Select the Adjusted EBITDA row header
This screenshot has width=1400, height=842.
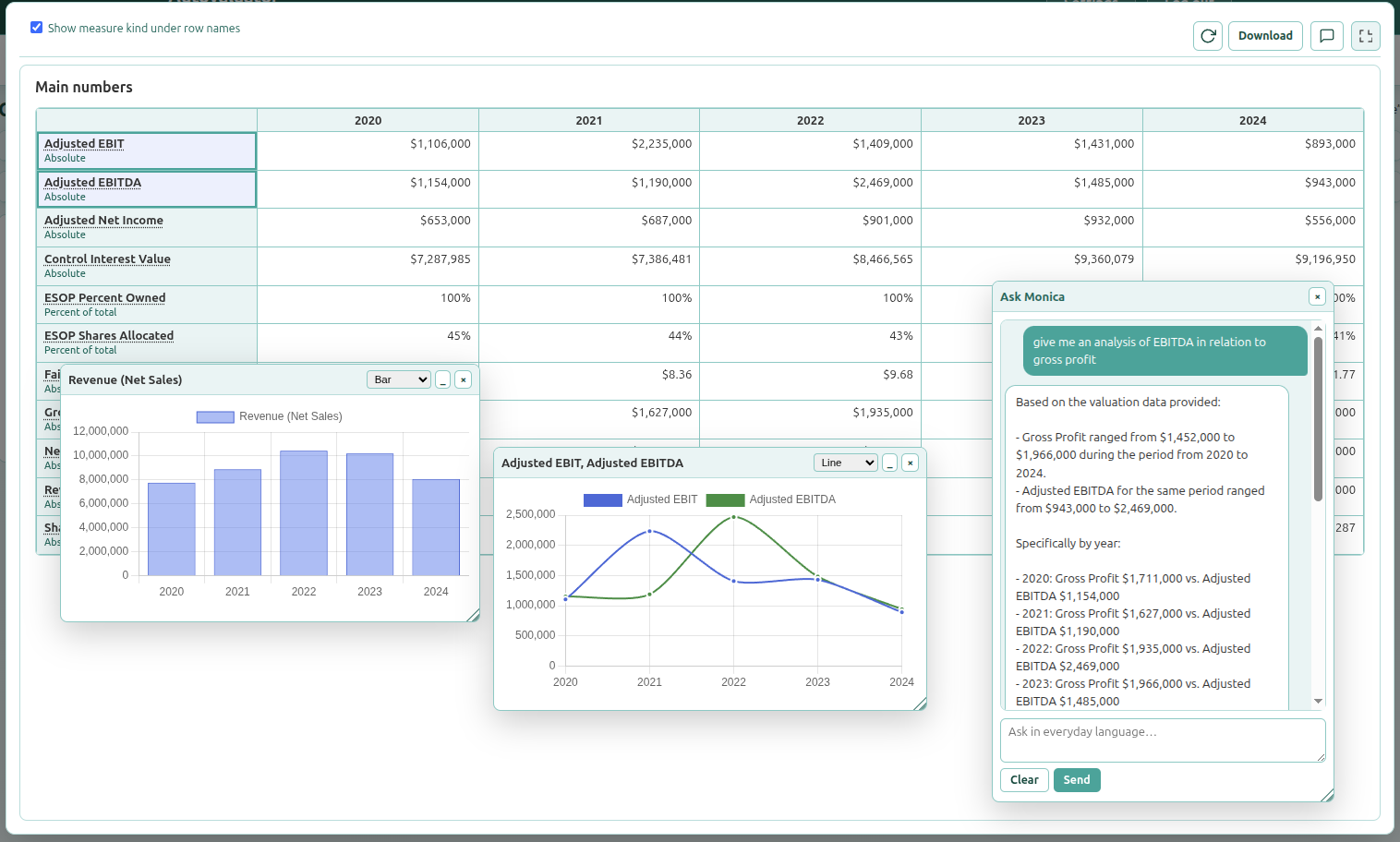[147, 189]
